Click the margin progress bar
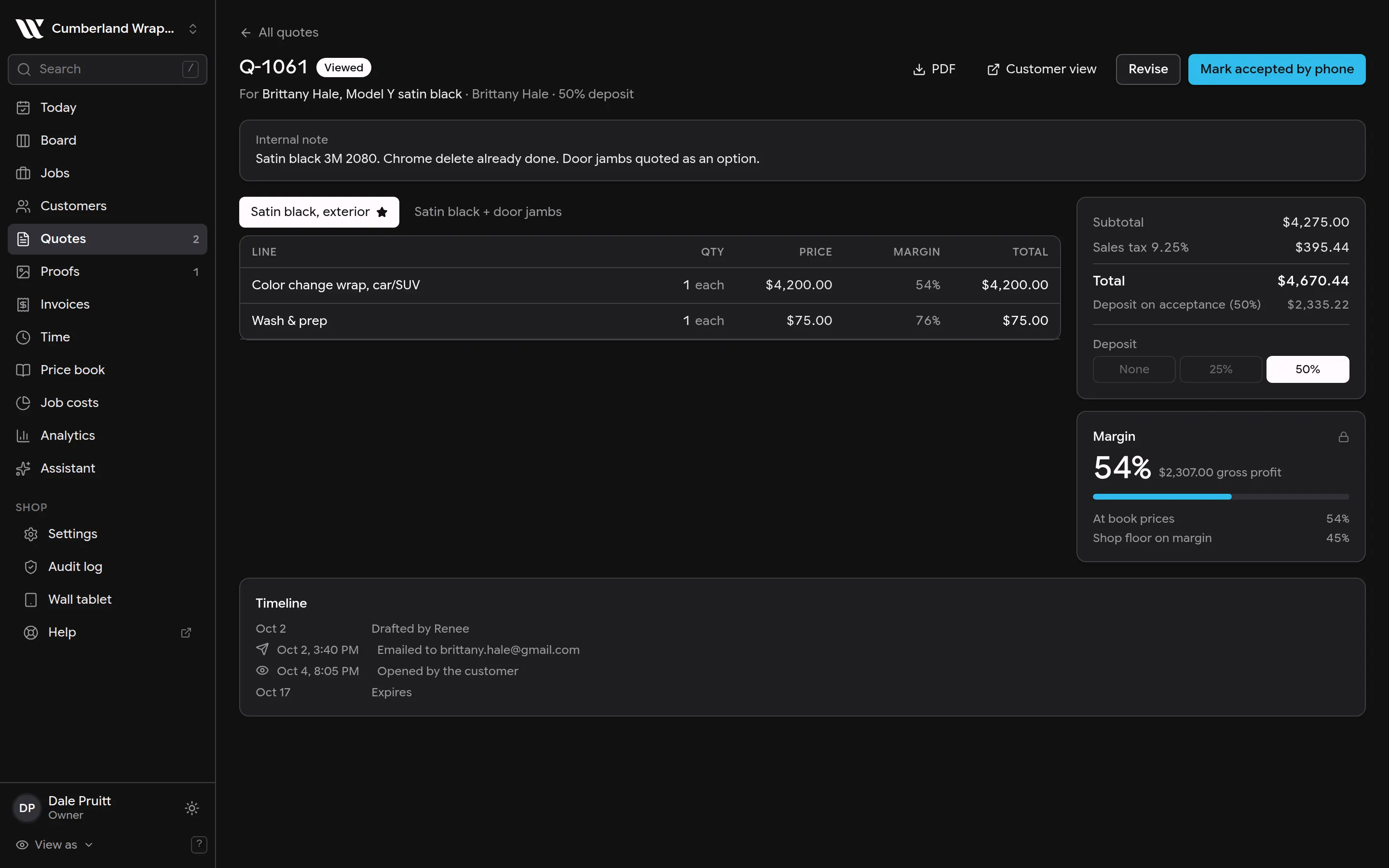The image size is (1389, 868). coord(1221,497)
